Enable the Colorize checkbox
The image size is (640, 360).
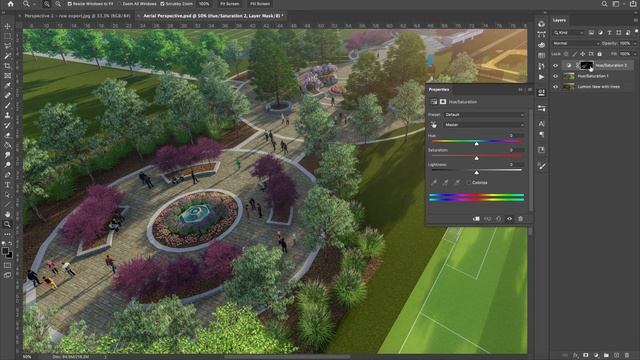pyautogui.click(x=469, y=182)
